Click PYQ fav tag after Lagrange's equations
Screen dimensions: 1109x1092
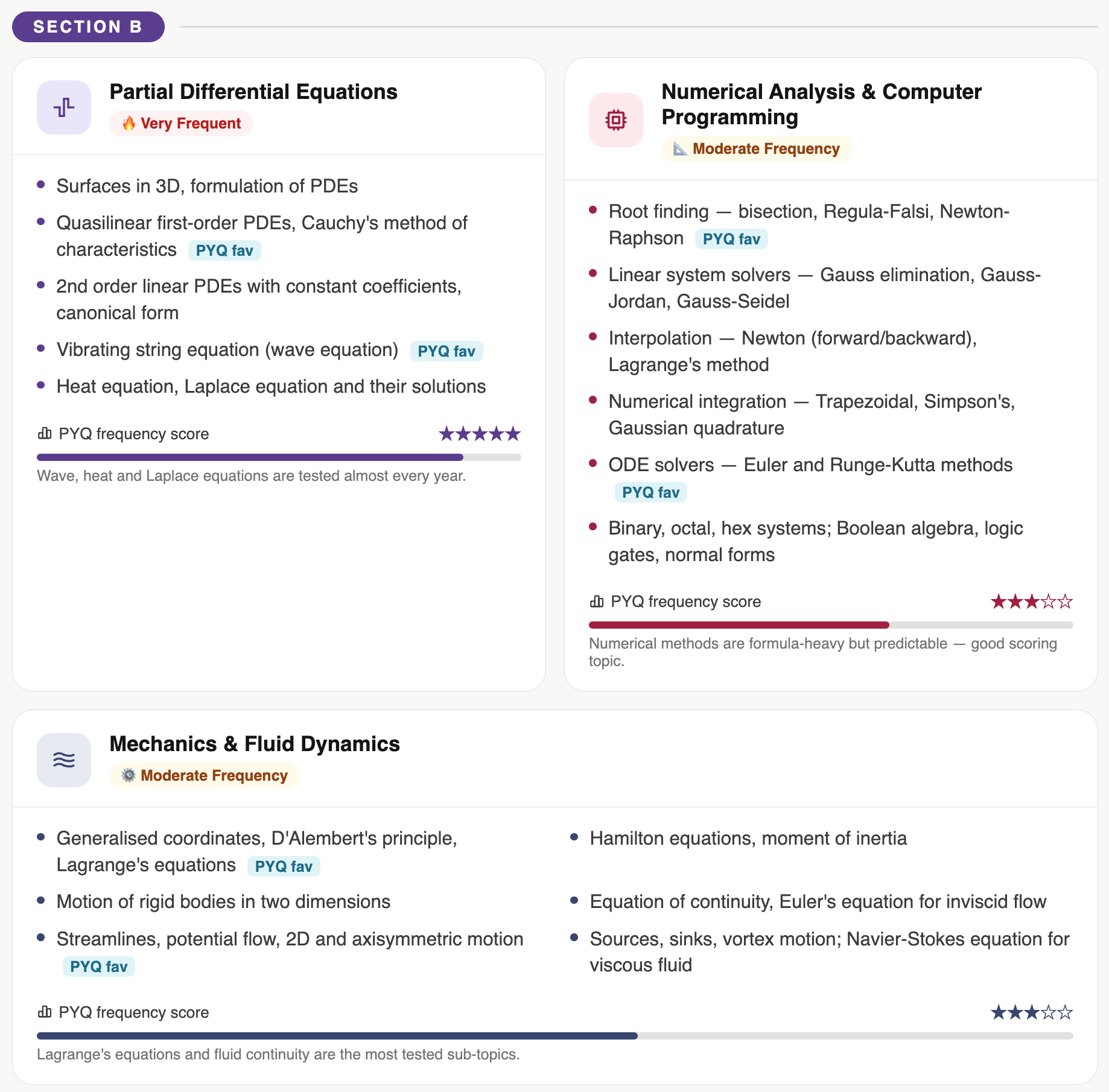point(284,866)
